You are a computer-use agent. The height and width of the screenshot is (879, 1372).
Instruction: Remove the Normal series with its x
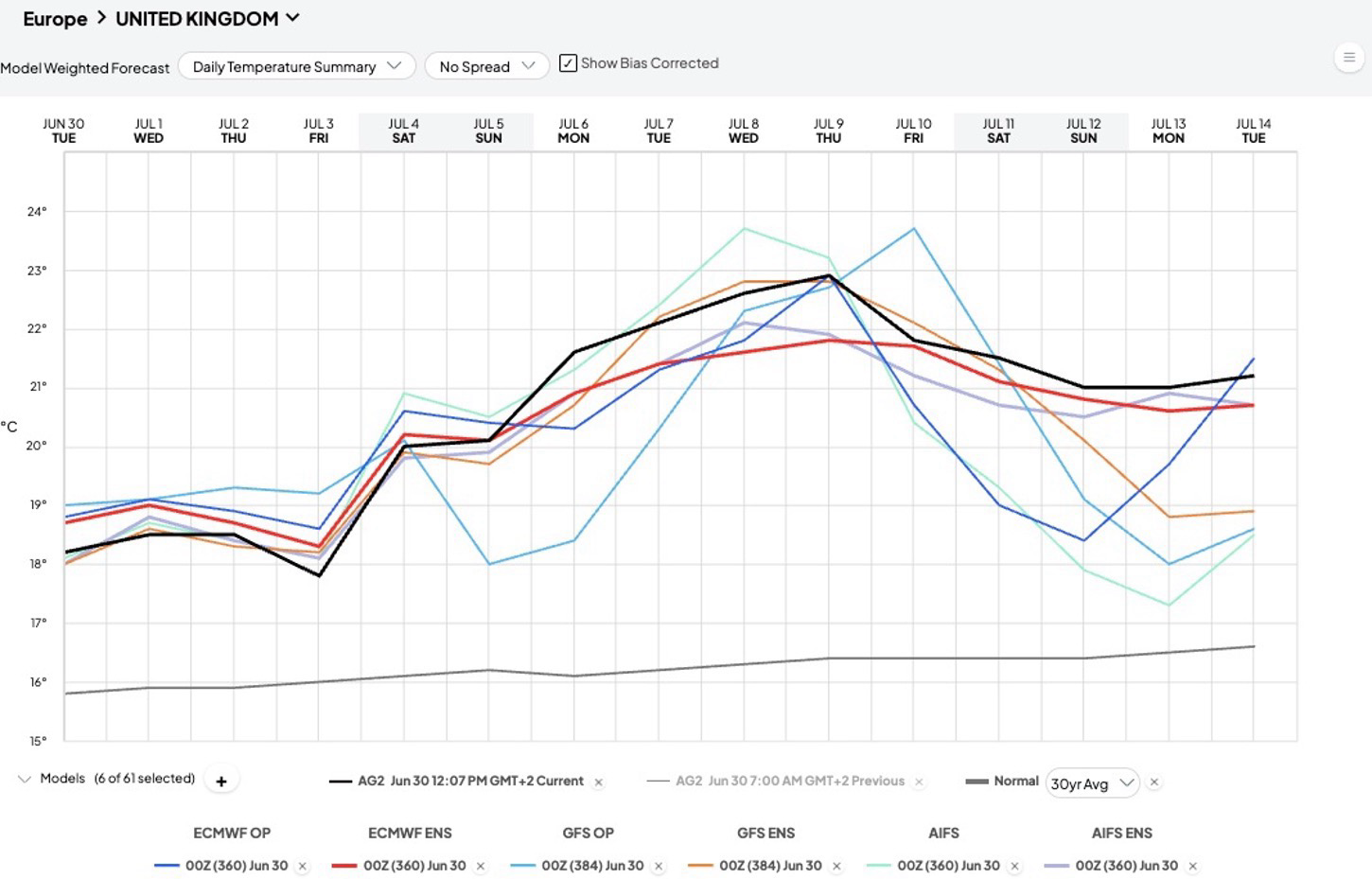1154,782
